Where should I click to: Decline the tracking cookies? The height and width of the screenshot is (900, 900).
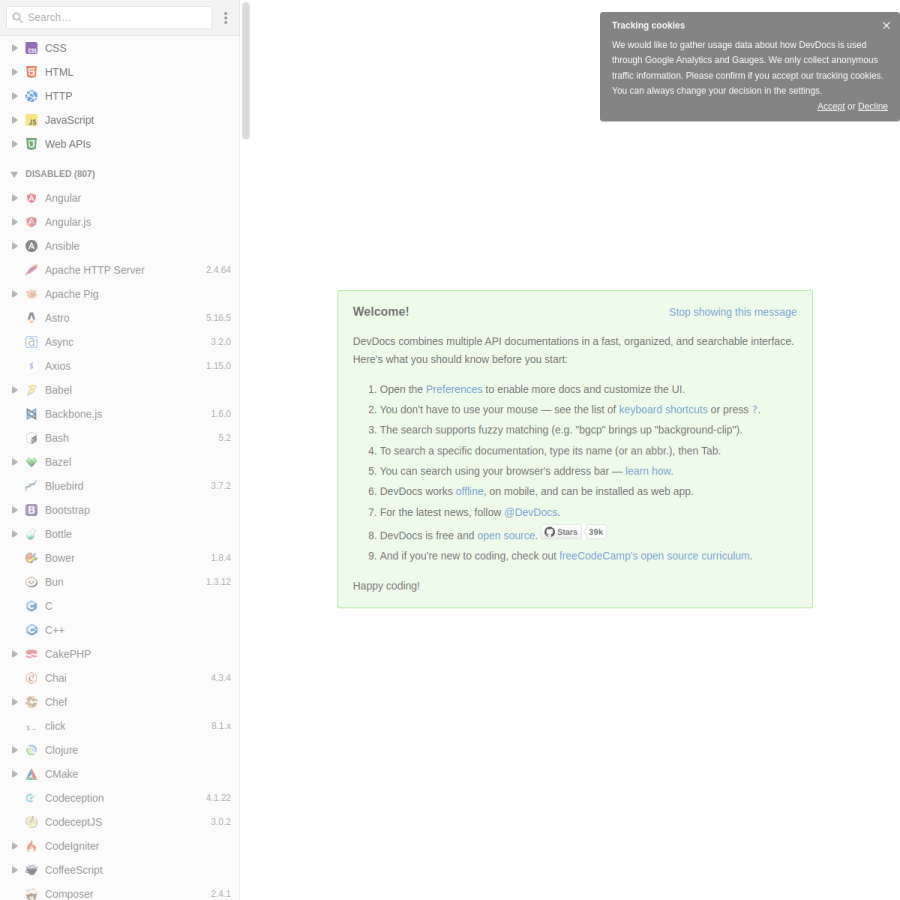click(872, 107)
